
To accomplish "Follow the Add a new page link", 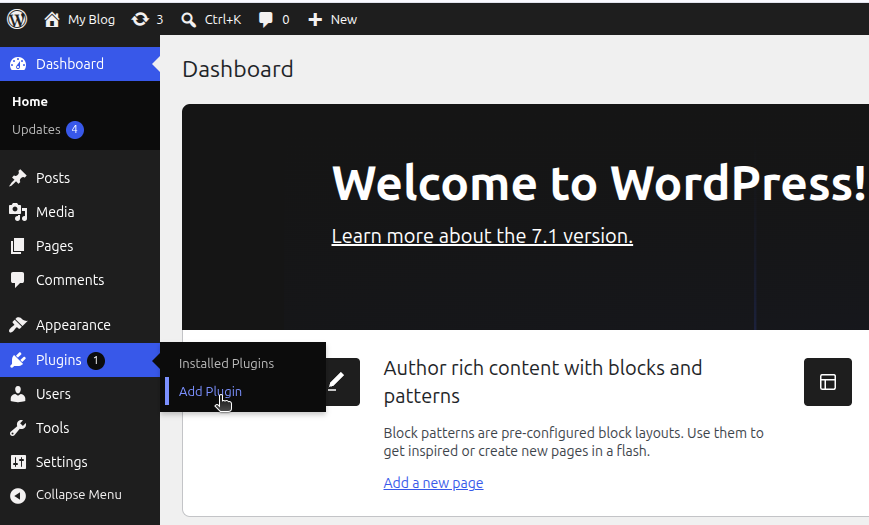I will (433, 483).
